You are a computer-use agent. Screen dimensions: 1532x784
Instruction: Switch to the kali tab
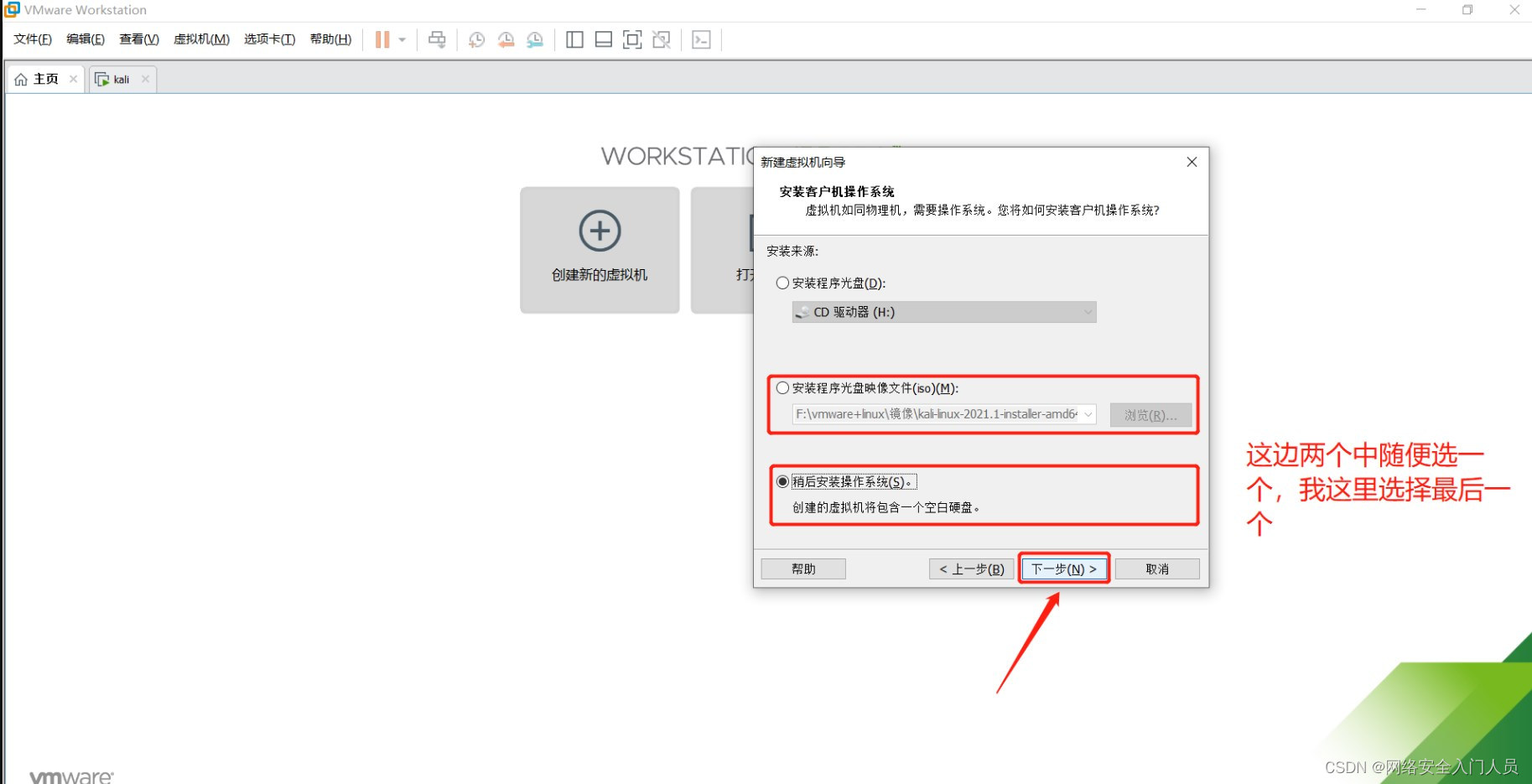pos(122,80)
